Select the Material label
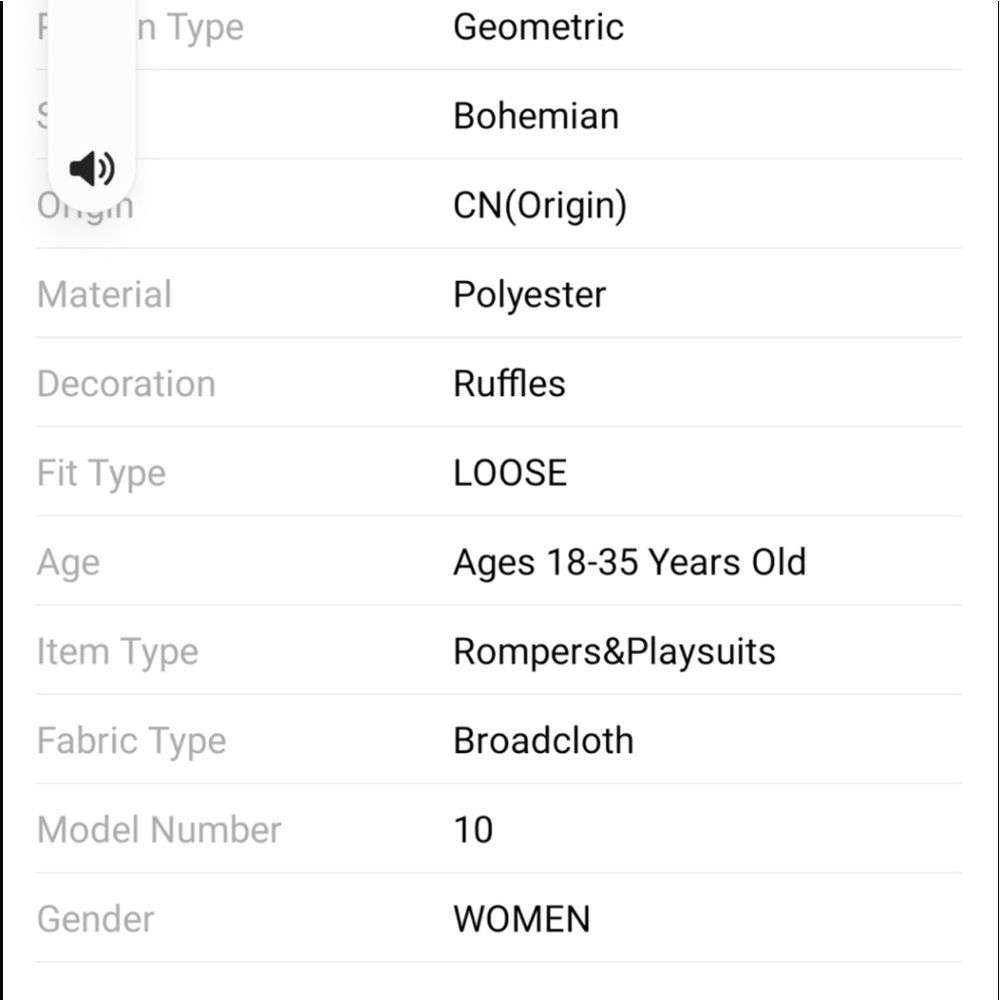The width and height of the screenshot is (1000, 1000). tap(105, 295)
